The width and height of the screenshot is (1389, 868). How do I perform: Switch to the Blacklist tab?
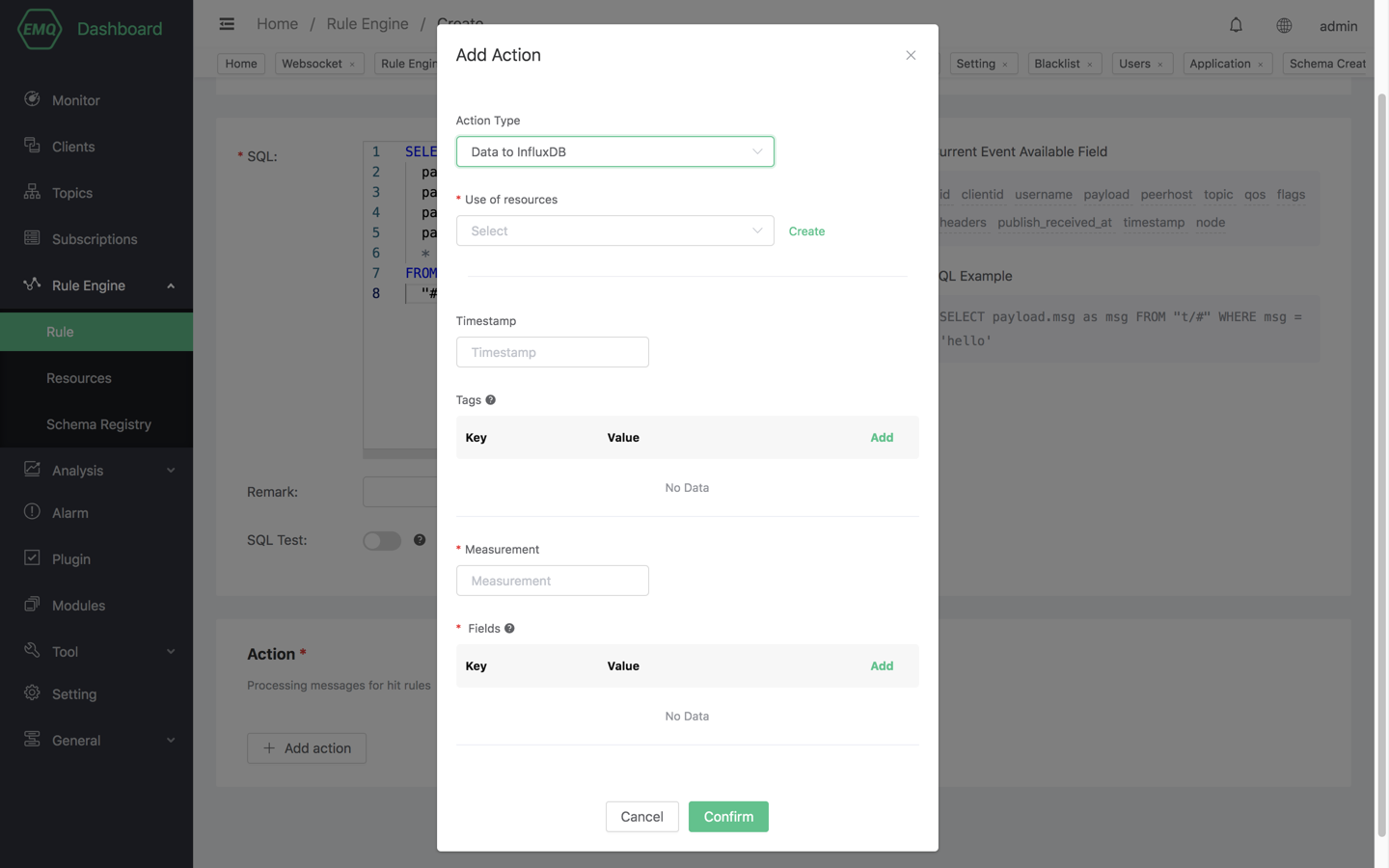pyautogui.click(x=1056, y=64)
